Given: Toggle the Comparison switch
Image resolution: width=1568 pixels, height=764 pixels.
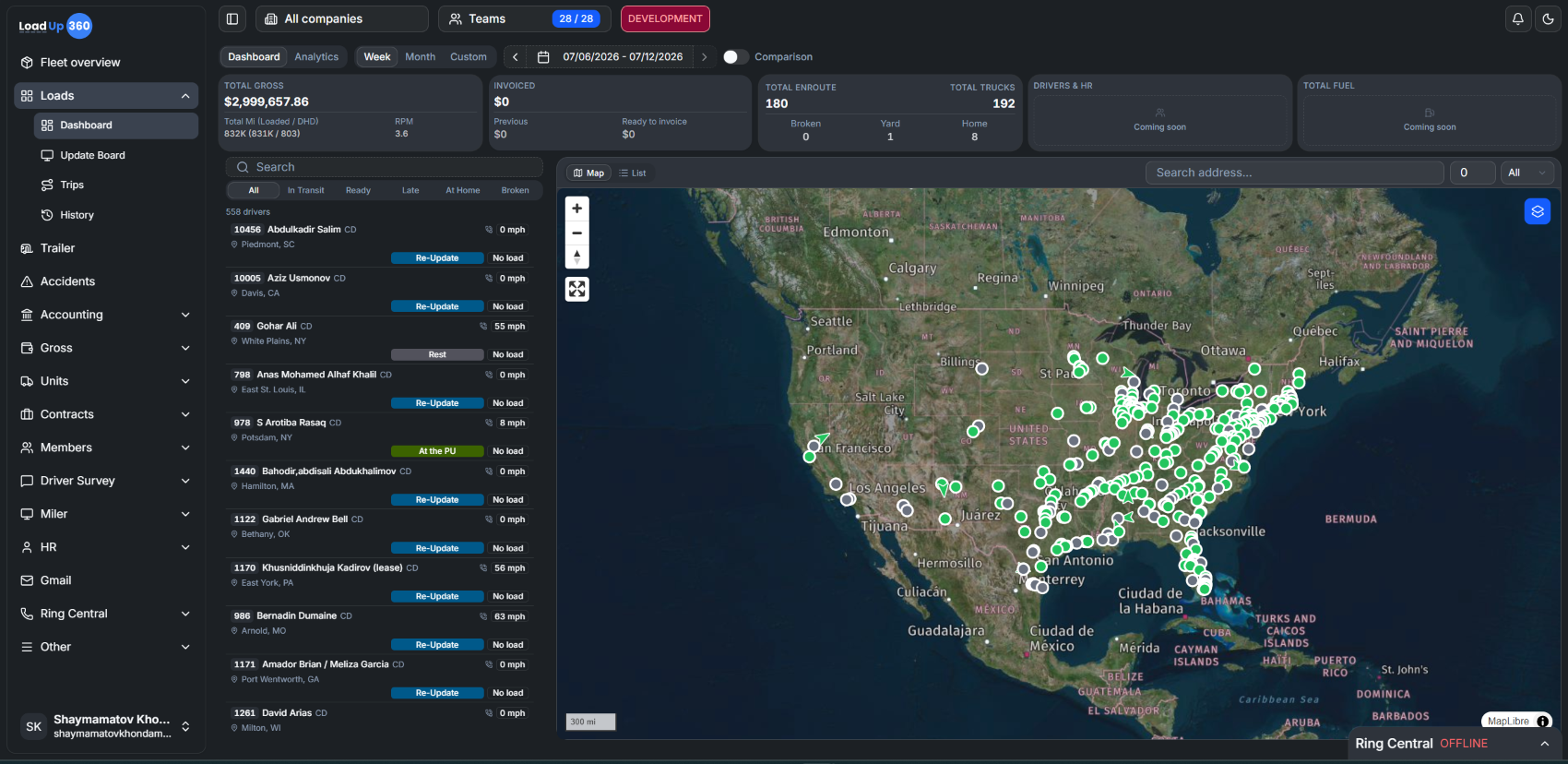Looking at the screenshot, I should click(x=735, y=57).
